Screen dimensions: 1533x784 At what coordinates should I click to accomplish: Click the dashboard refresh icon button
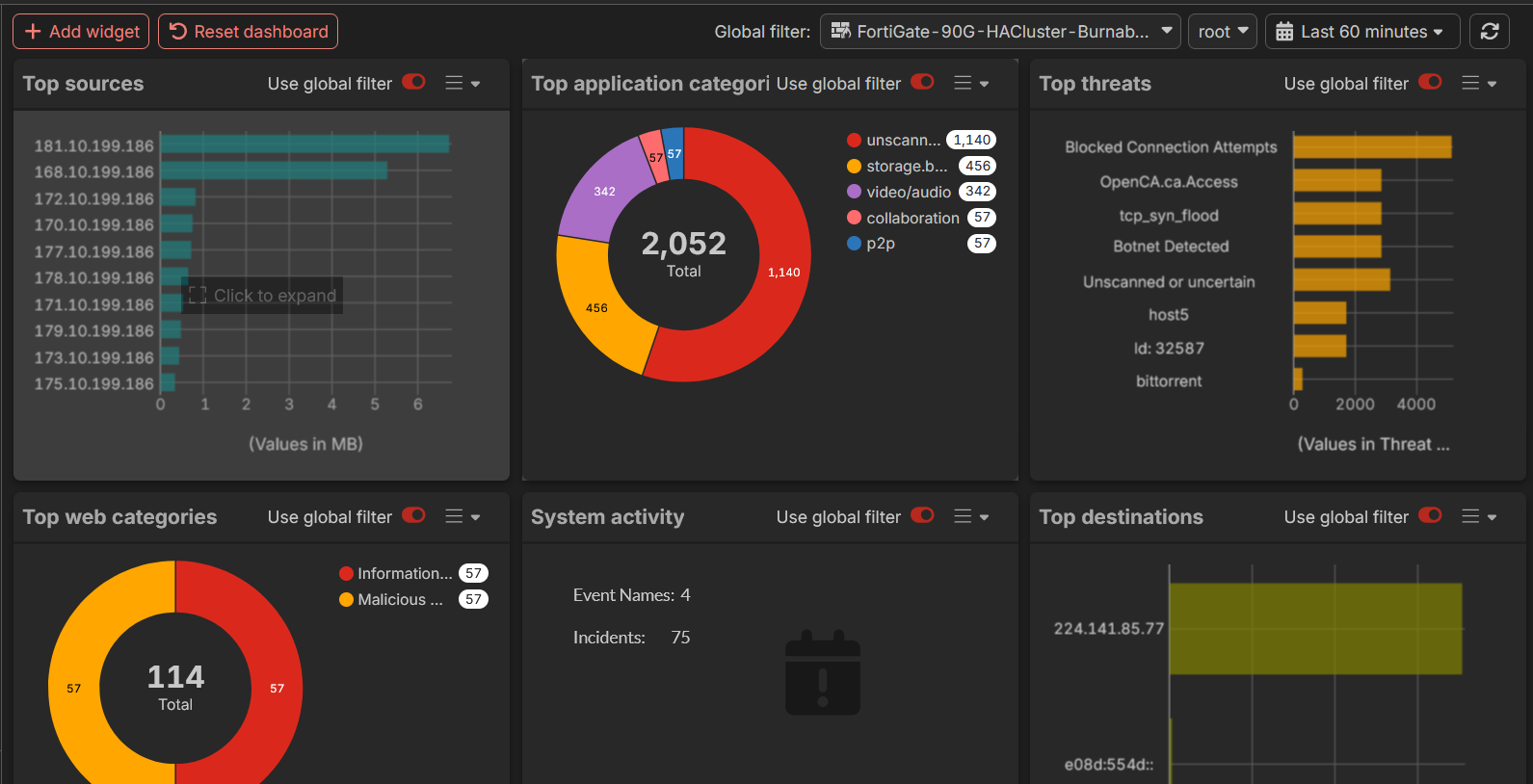click(1489, 32)
